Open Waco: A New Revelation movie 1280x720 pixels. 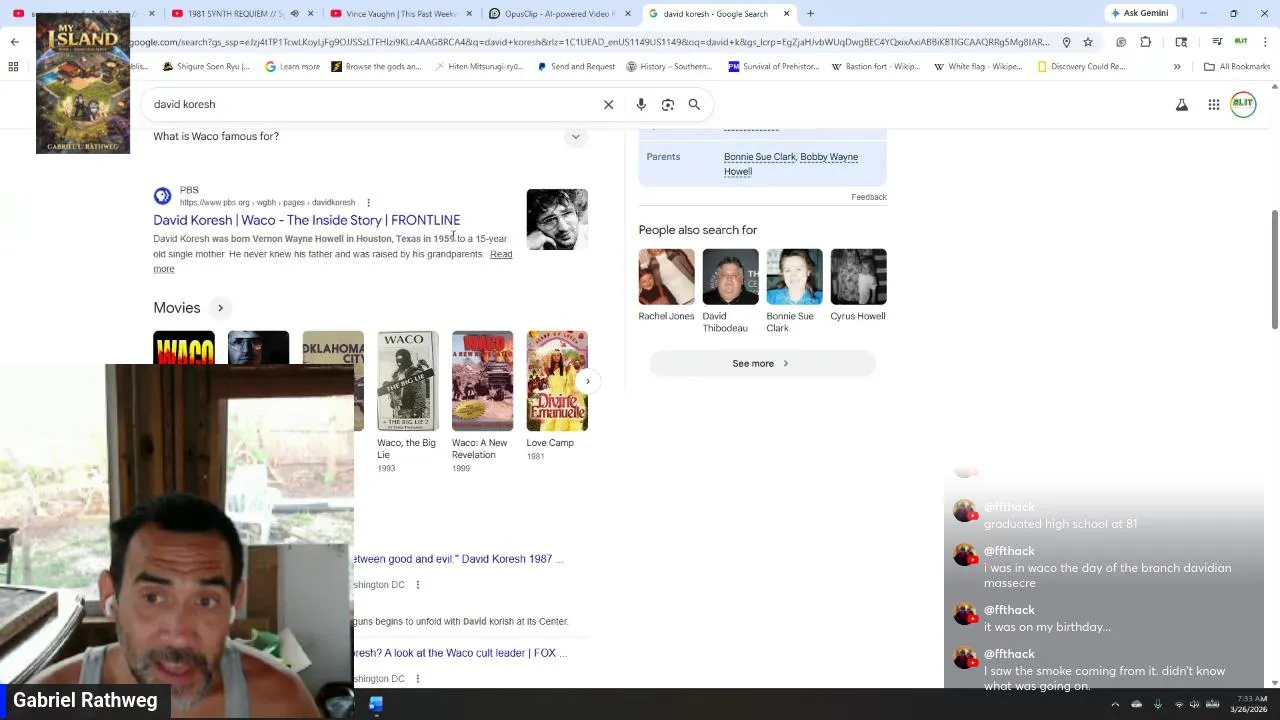click(482, 402)
